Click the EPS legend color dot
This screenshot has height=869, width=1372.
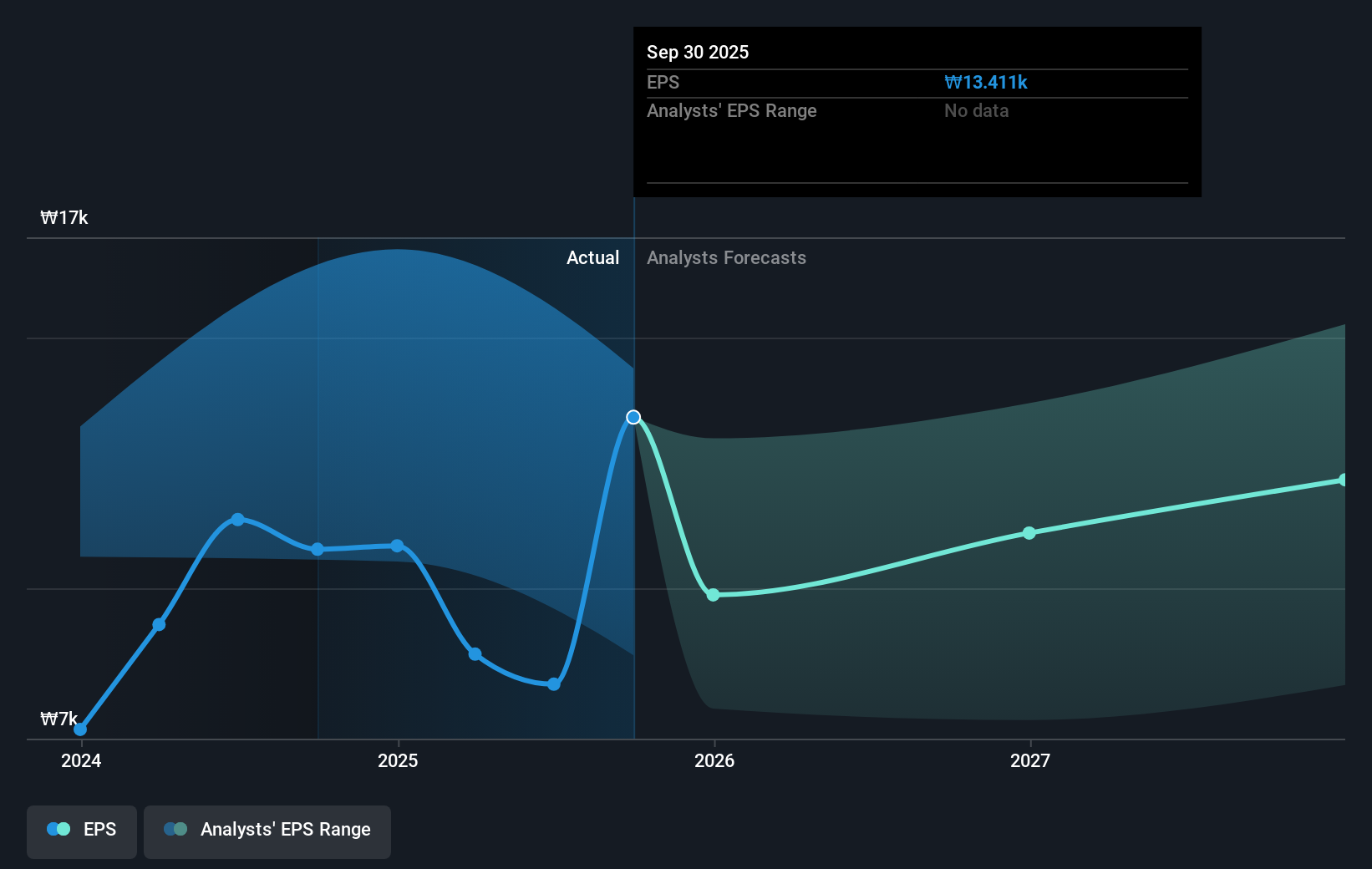pyautogui.click(x=58, y=829)
